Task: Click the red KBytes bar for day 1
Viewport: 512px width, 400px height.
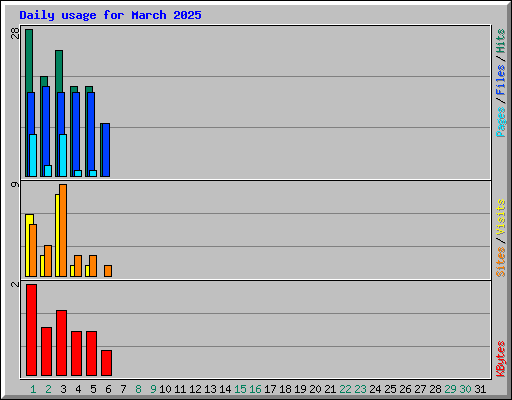Action: pos(31,330)
